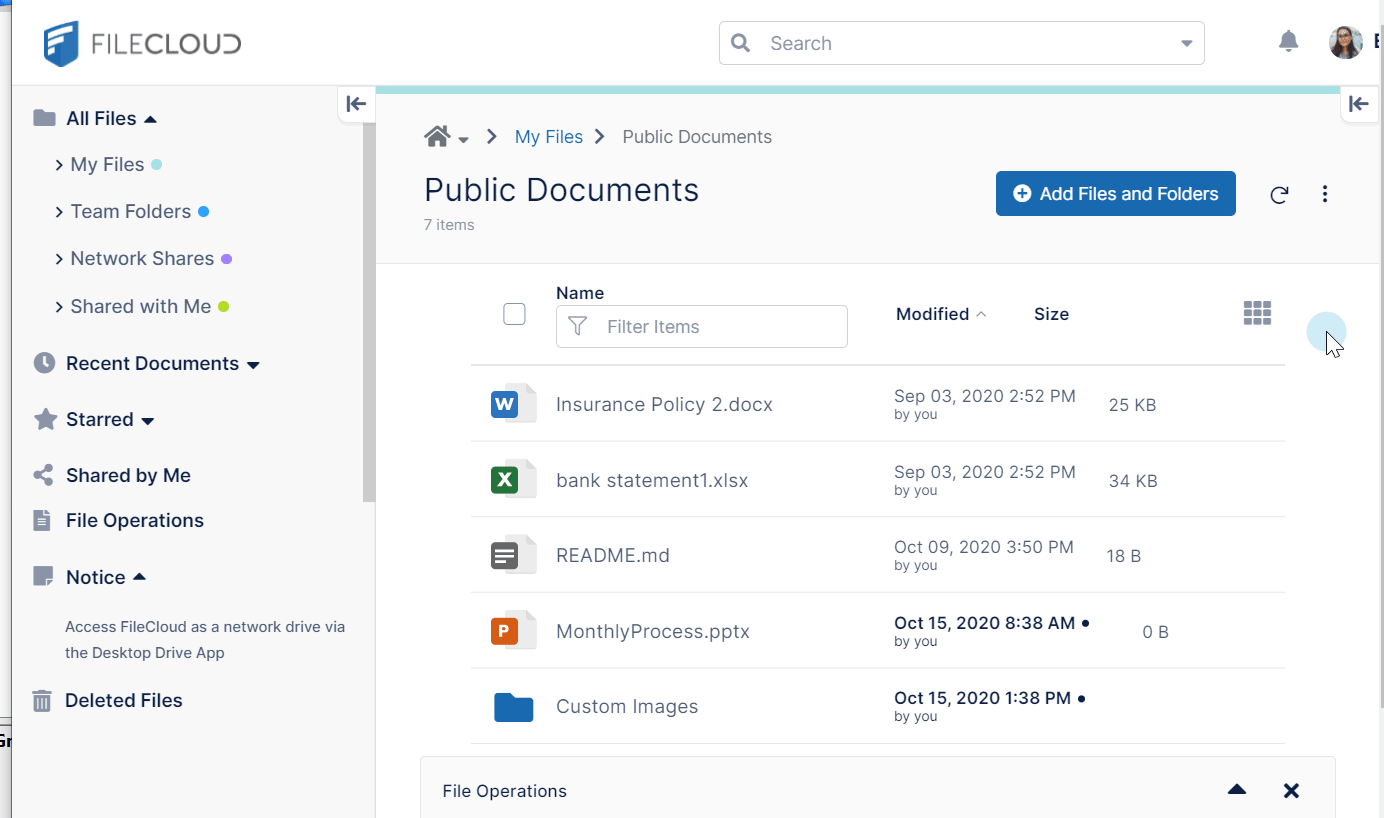Collapse the left sidebar panel
The height and width of the screenshot is (818, 1384).
coord(356,103)
